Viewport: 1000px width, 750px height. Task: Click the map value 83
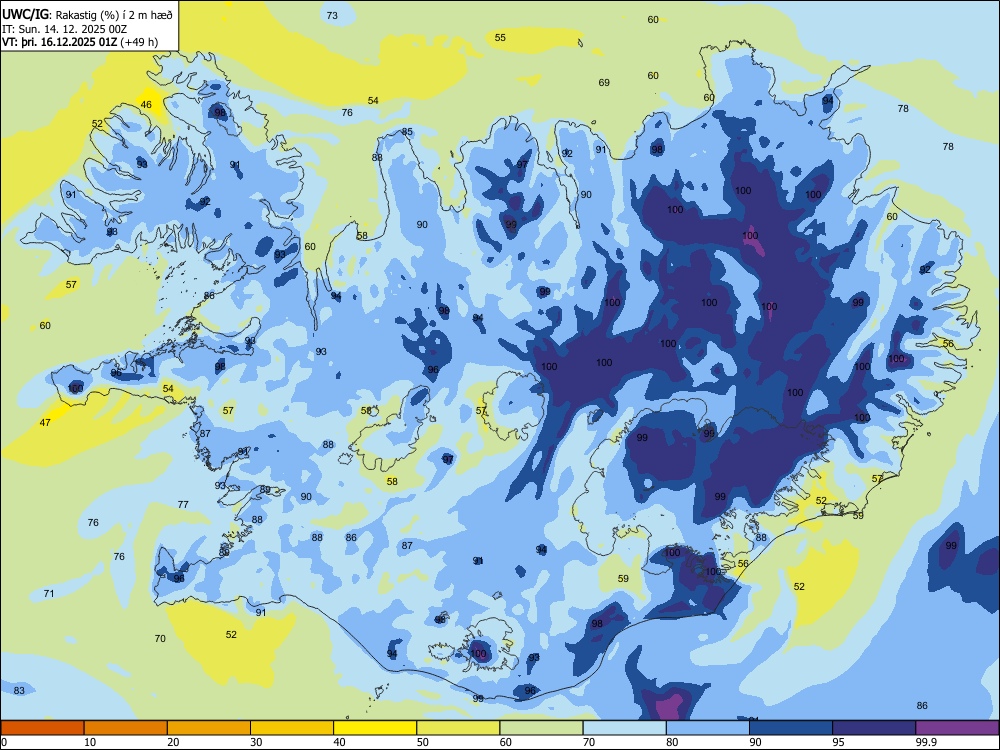19,691
